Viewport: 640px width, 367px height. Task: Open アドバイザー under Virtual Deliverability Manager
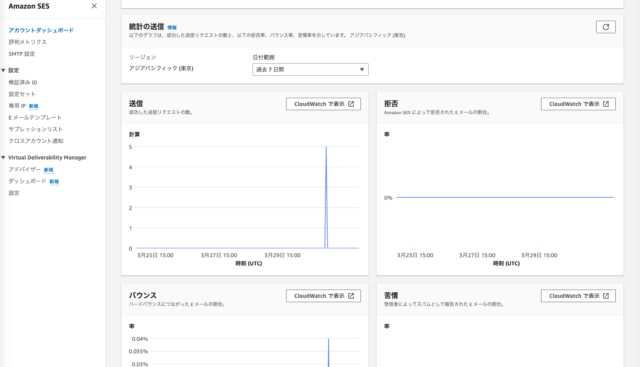pyautogui.click(x=24, y=169)
